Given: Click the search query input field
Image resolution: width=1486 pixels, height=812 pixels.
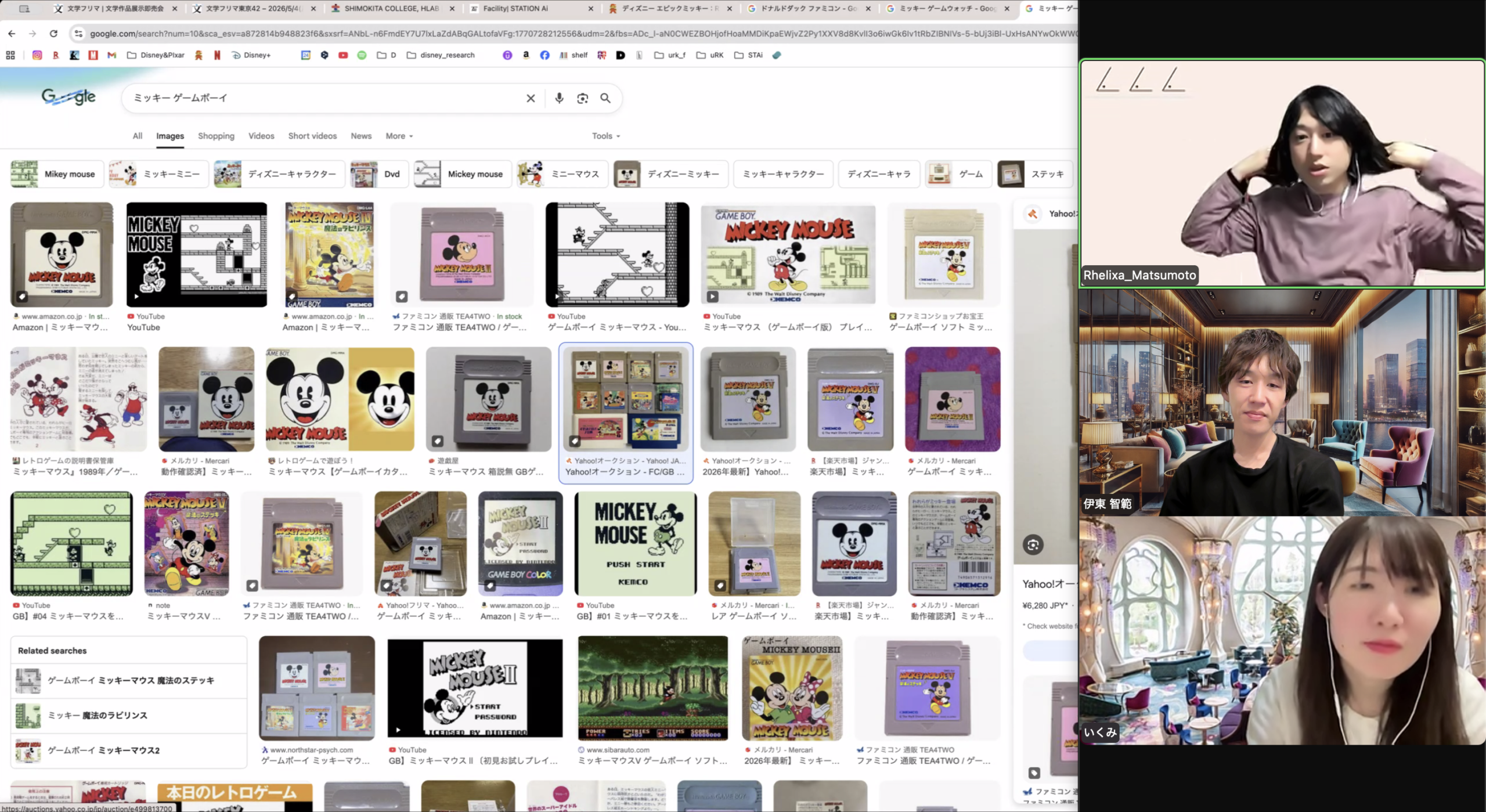Looking at the screenshot, I should (325, 98).
